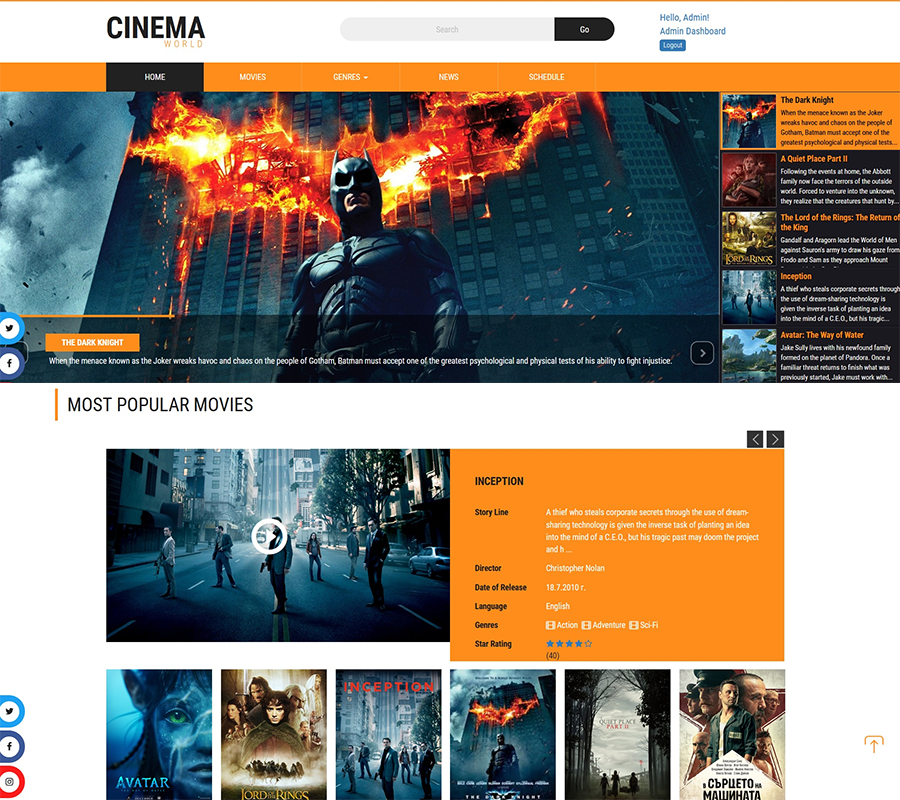This screenshot has width=900, height=800.
Task: Click into the Search input field
Action: tap(447, 29)
